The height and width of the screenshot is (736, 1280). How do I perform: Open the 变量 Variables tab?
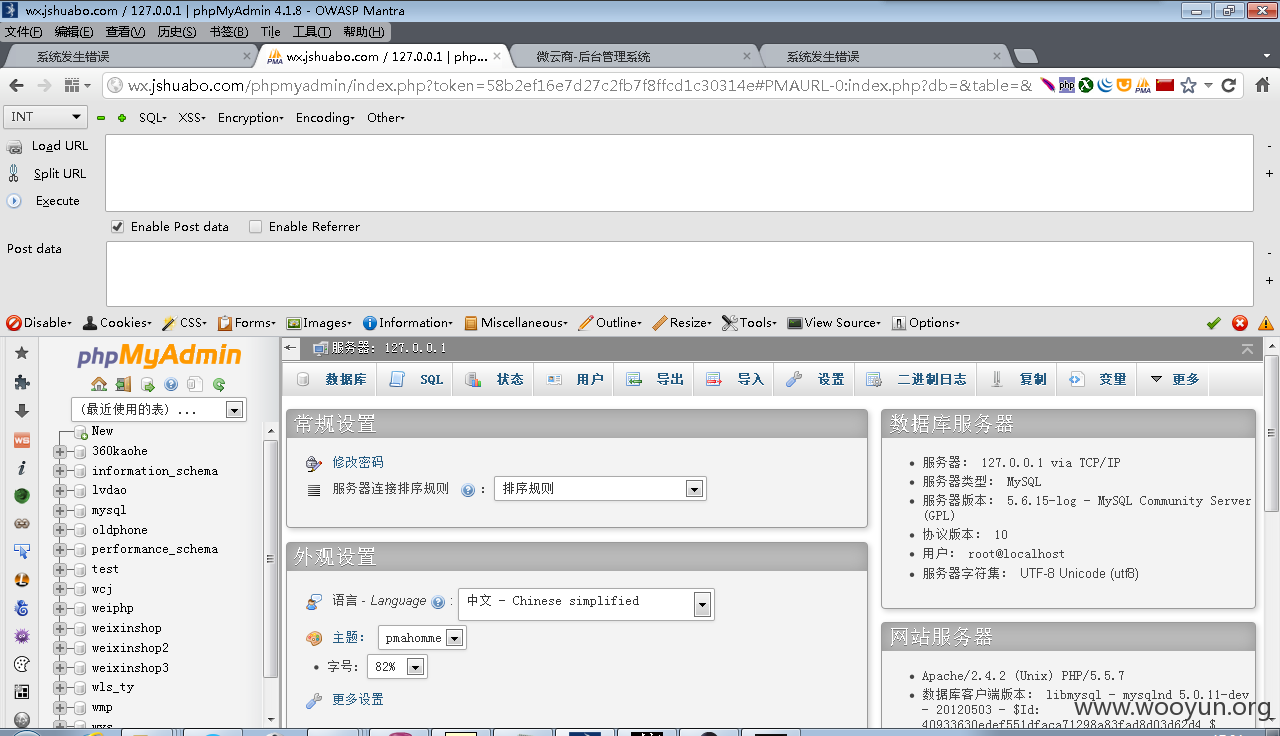[1098, 380]
